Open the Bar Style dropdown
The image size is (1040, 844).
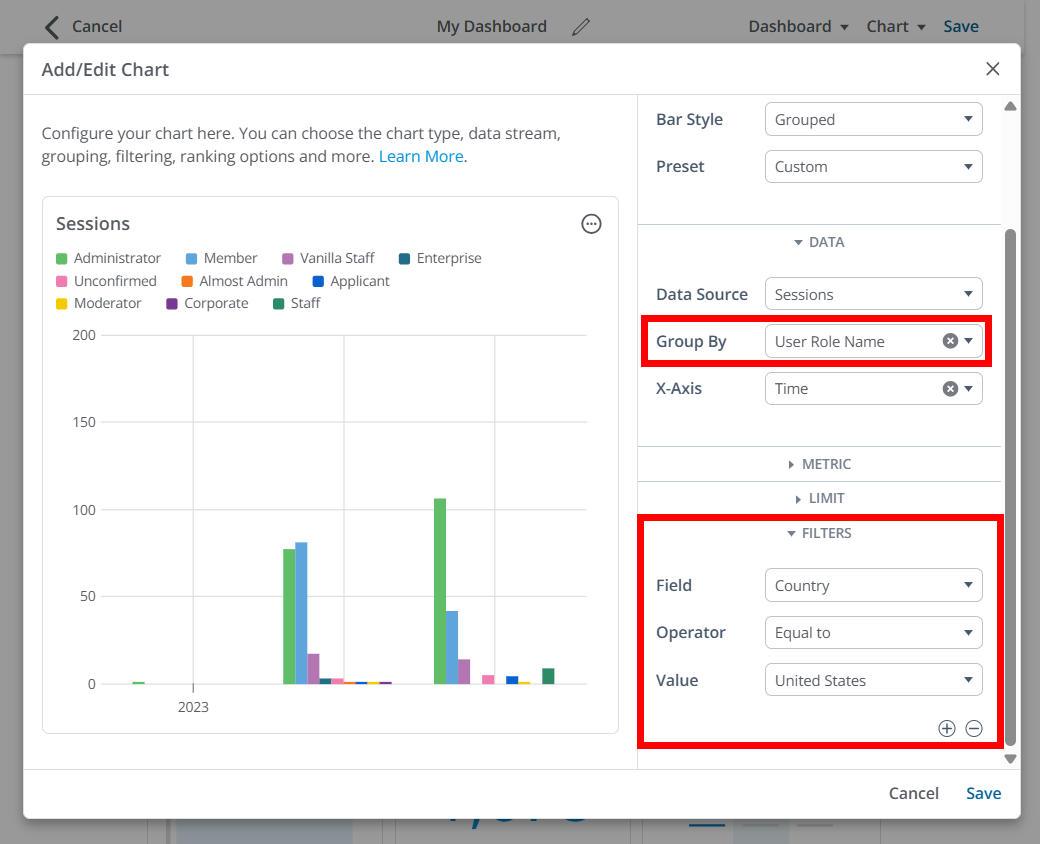point(874,119)
